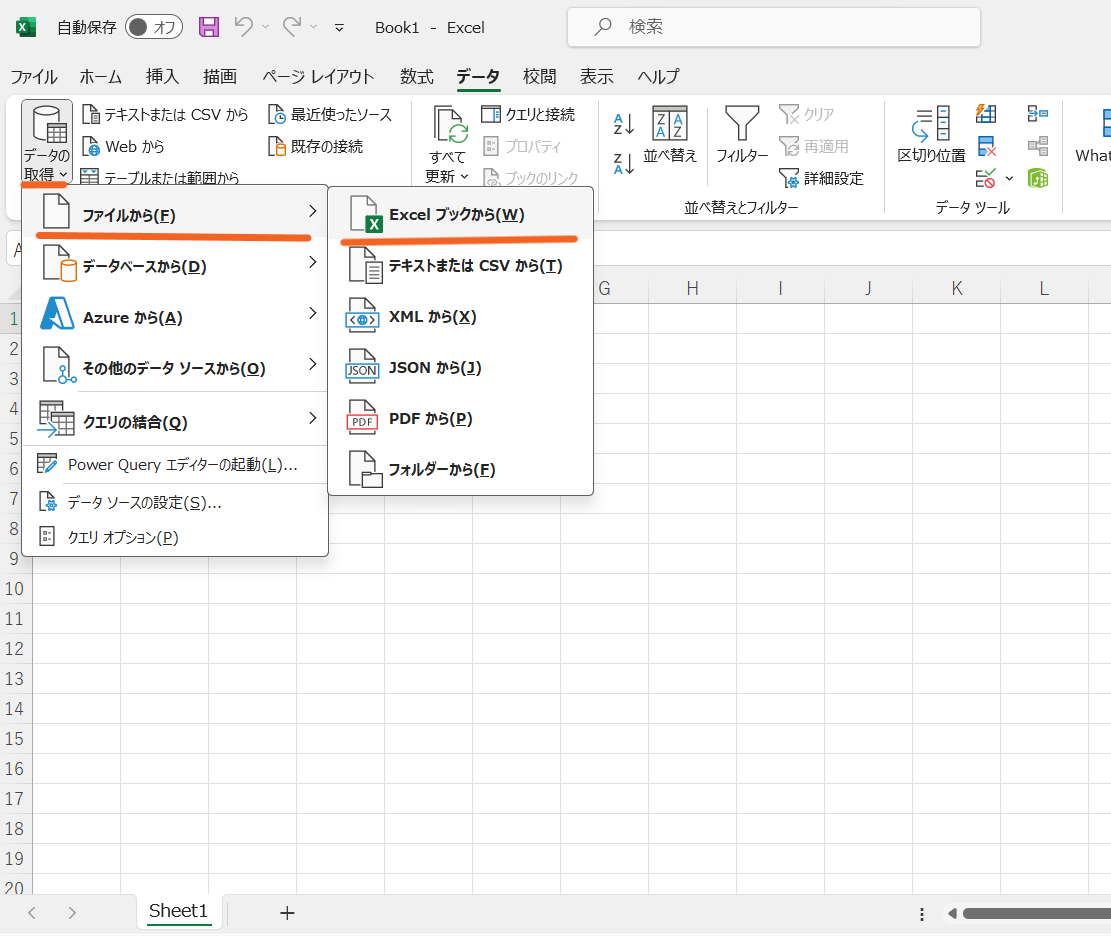
Task: Switch to the 数式 tab
Action: [417, 77]
